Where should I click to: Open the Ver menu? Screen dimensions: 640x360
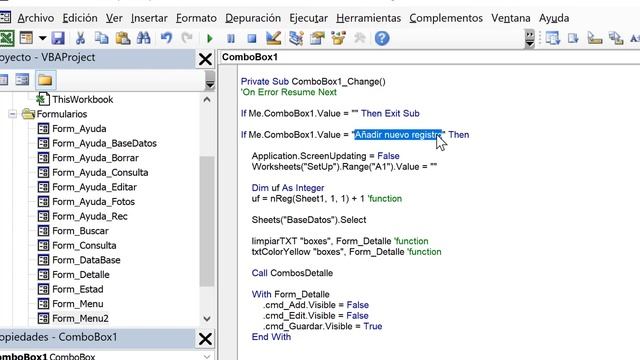(x=114, y=18)
